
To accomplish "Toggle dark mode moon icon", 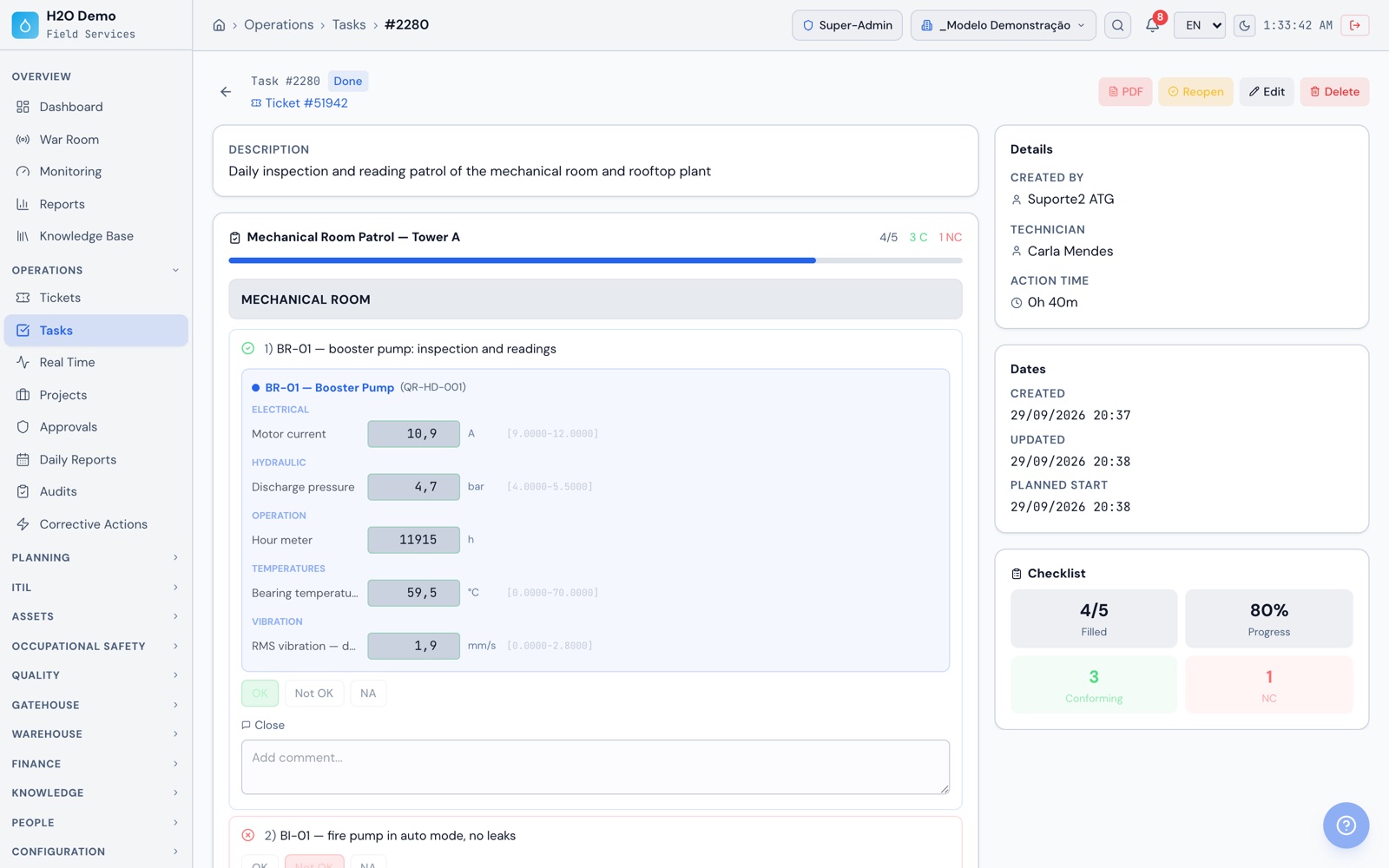I will (x=1244, y=25).
